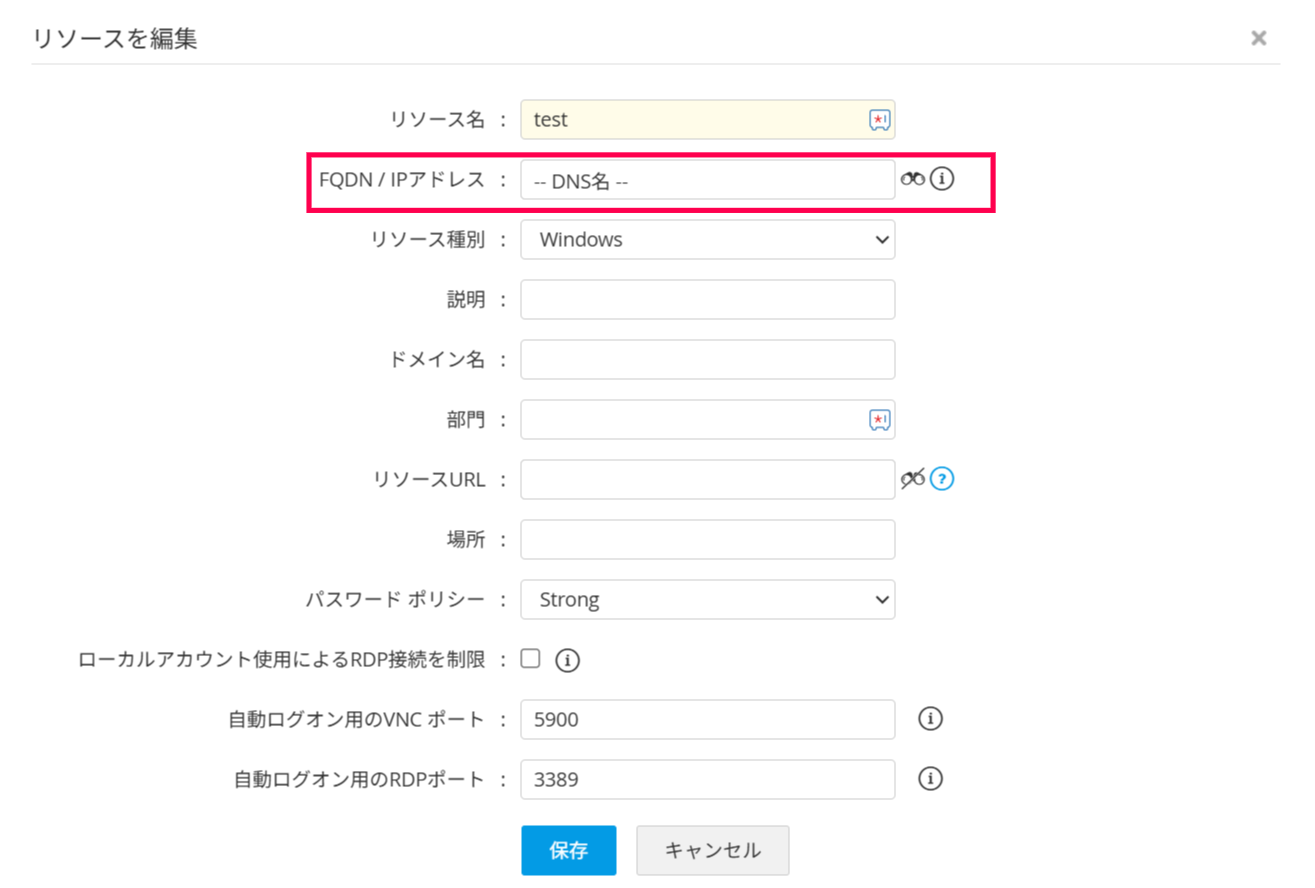The image size is (1315, 888).
Task: Click the crossed binoculars icon beside リソースURL
Action: coord(912,479)
